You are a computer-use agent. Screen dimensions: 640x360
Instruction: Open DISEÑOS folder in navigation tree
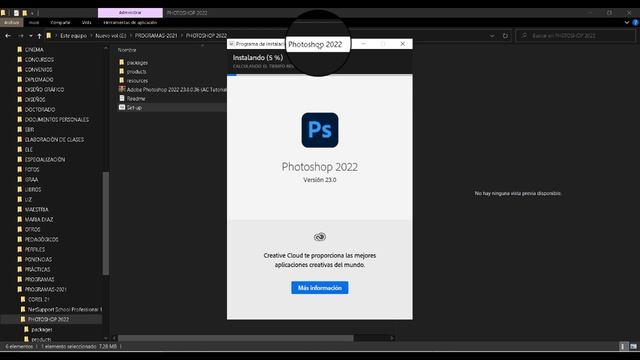pos(35,100)
